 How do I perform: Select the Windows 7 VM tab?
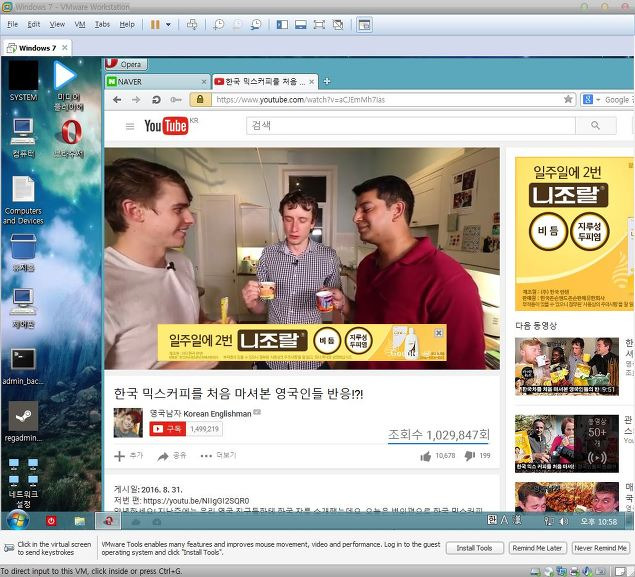click(37, 48)
